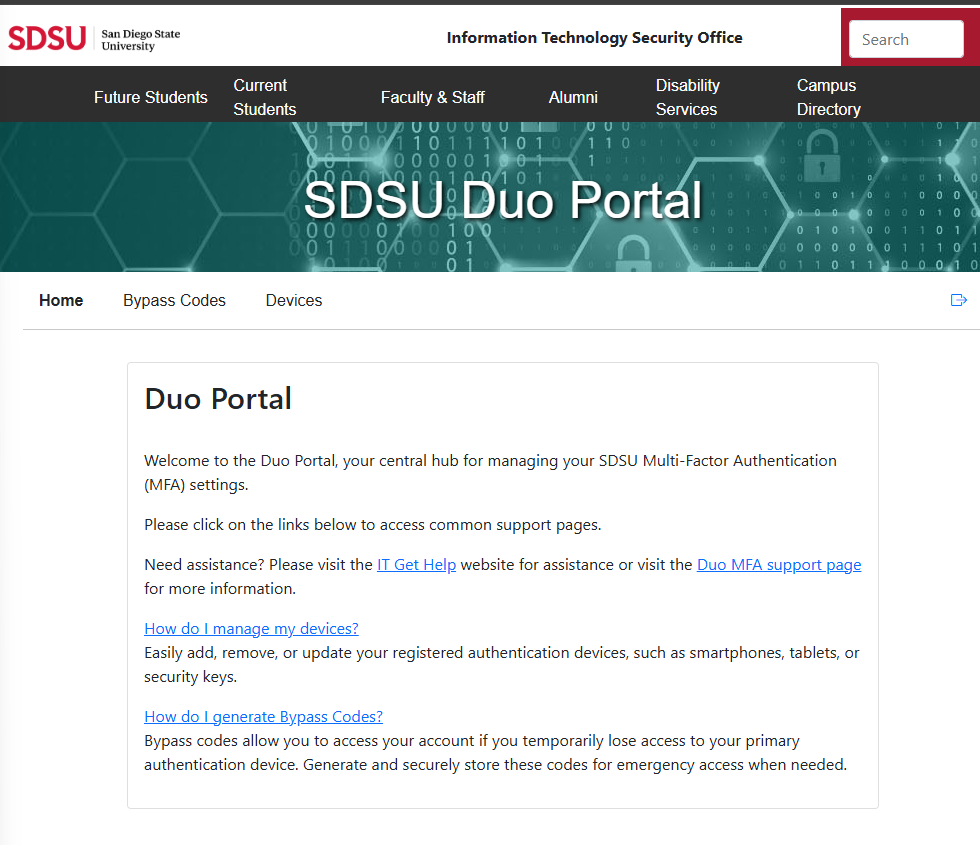
Task: Focus the Search input field
Action: (906, 39)
